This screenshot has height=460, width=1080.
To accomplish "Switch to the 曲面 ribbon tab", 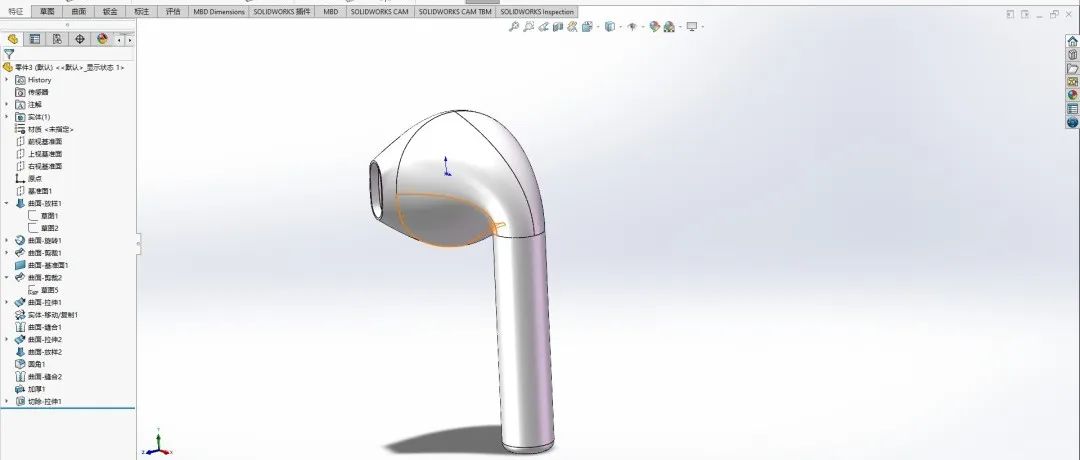I will point(79,12).
